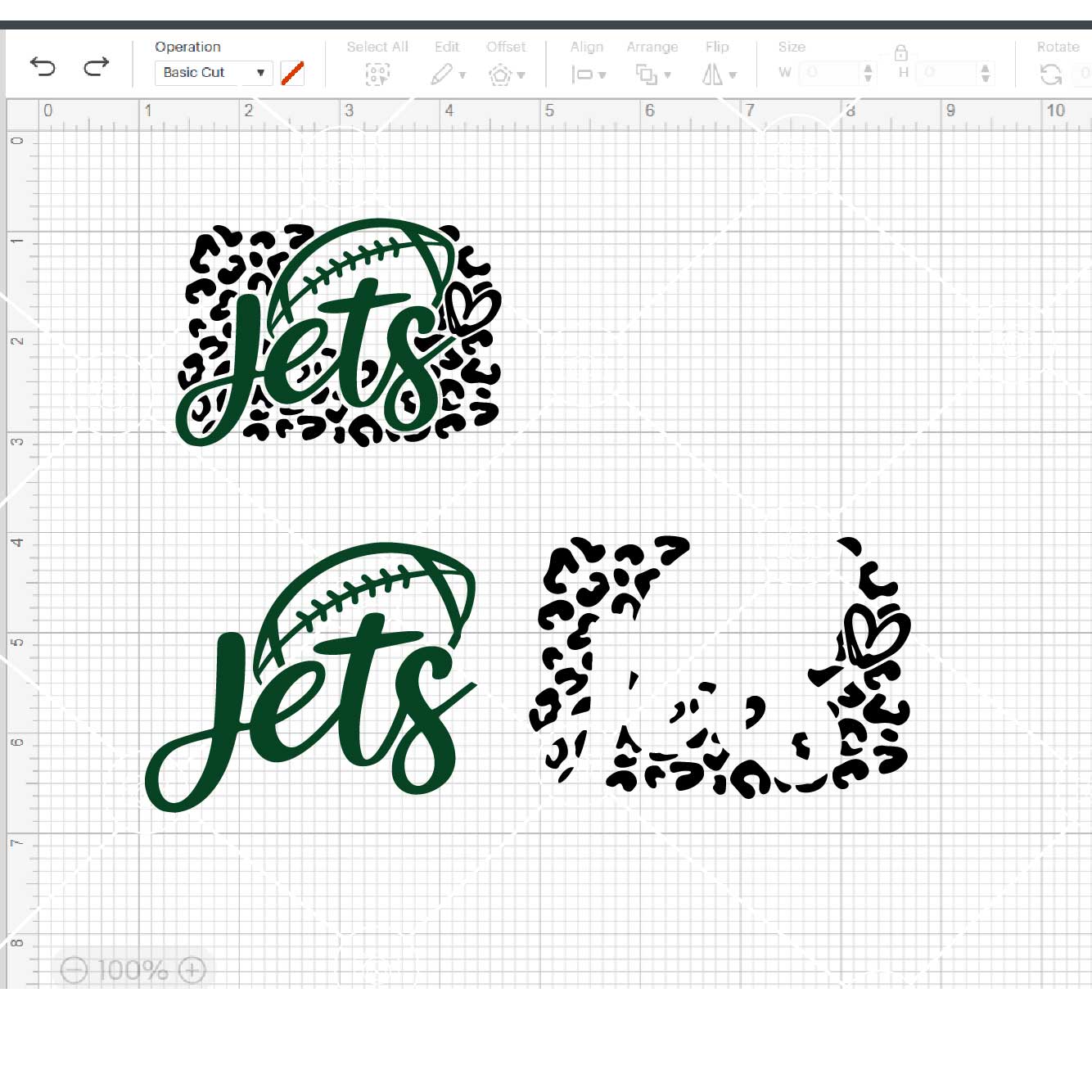Click the Flip icon

[x=712, y=75]
